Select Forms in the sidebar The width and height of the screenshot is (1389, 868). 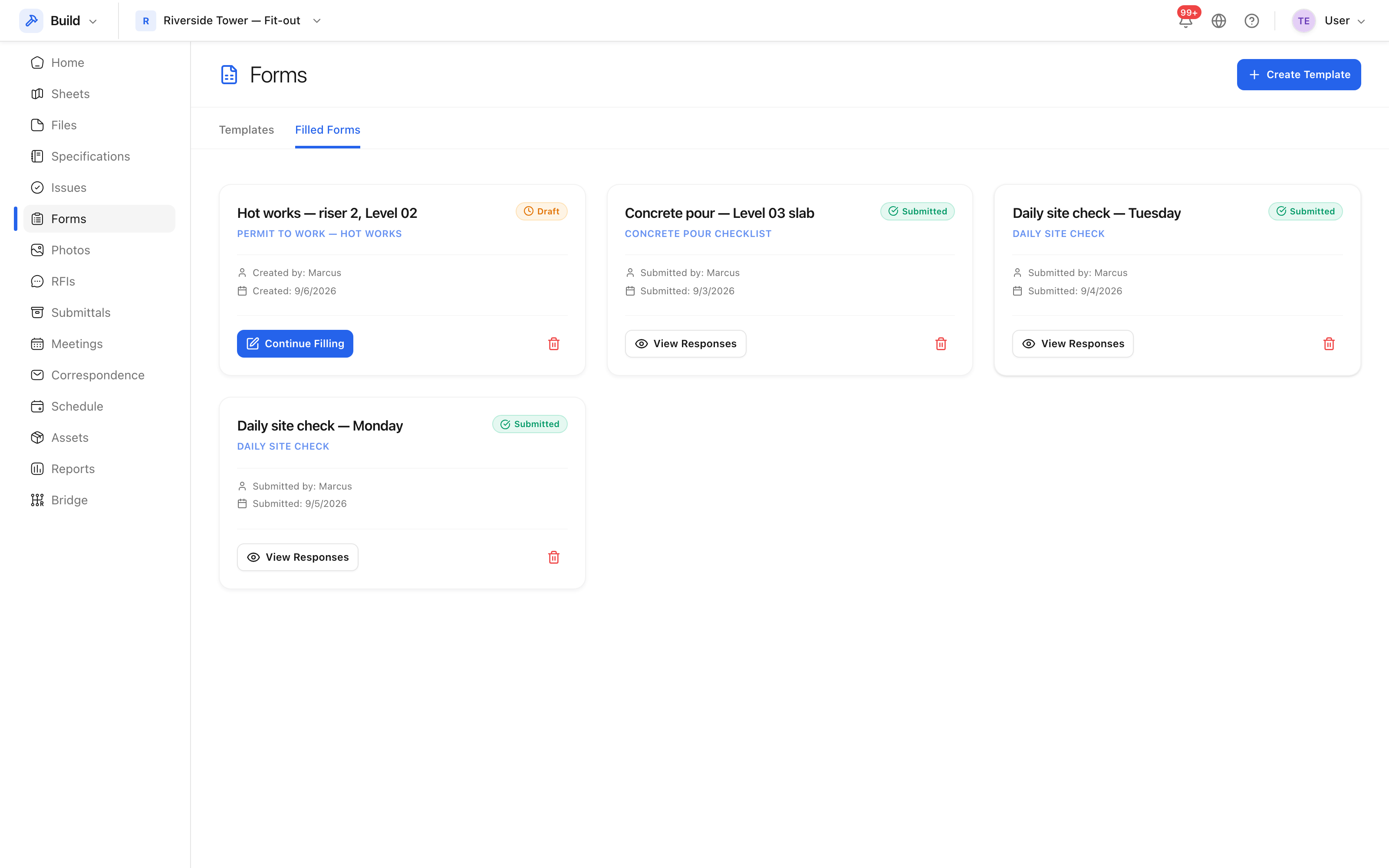click(99, 219)
